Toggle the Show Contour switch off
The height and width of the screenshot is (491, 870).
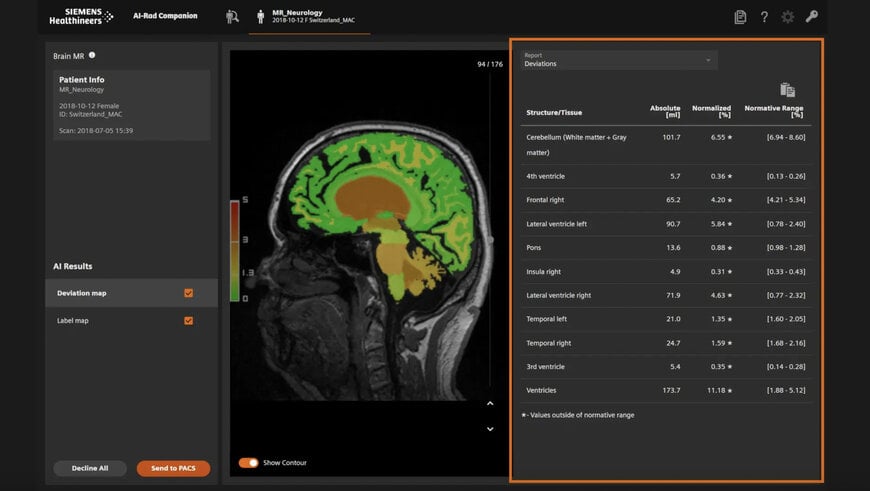click(x=248, y=463)
